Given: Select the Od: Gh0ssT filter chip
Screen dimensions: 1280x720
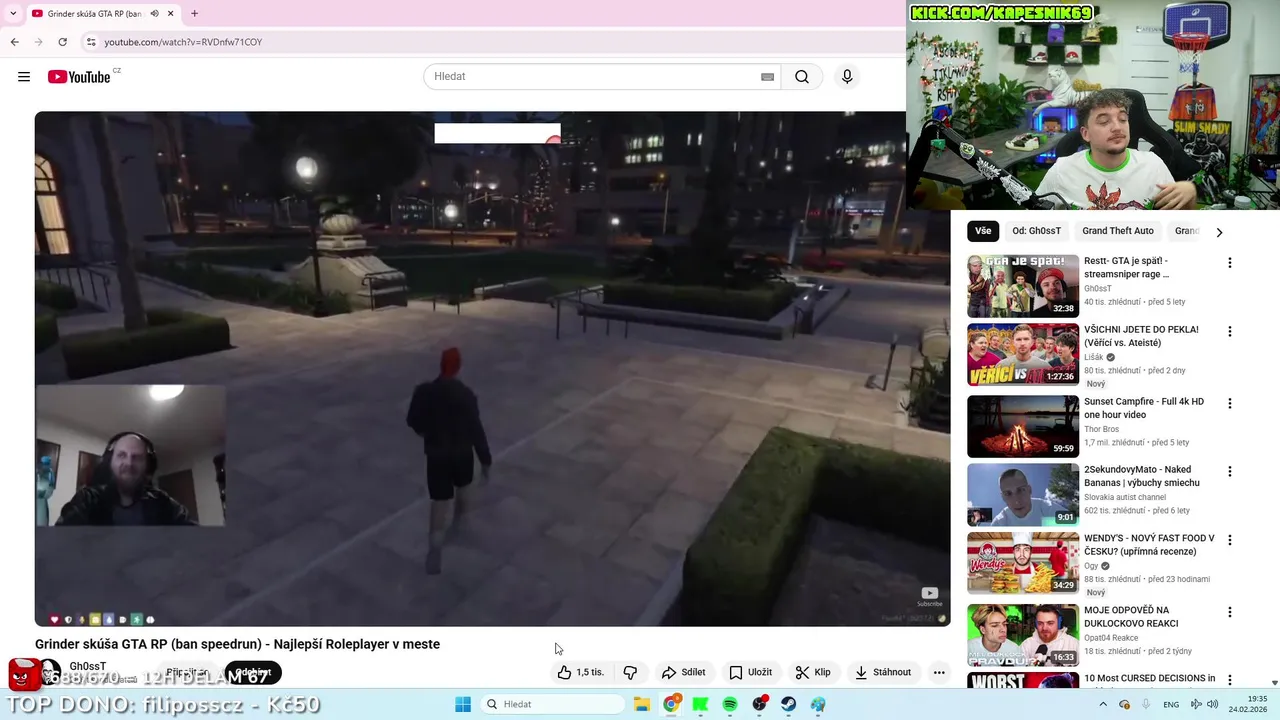Looking at the screenshot, I should (1036, 231).
